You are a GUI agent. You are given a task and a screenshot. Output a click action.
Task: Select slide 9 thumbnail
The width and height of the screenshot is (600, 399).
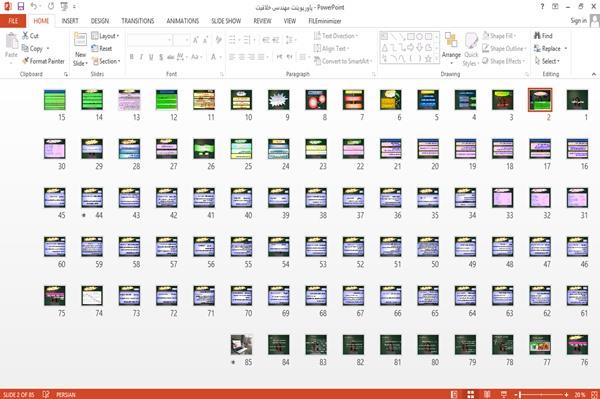(x=279, y=100)
